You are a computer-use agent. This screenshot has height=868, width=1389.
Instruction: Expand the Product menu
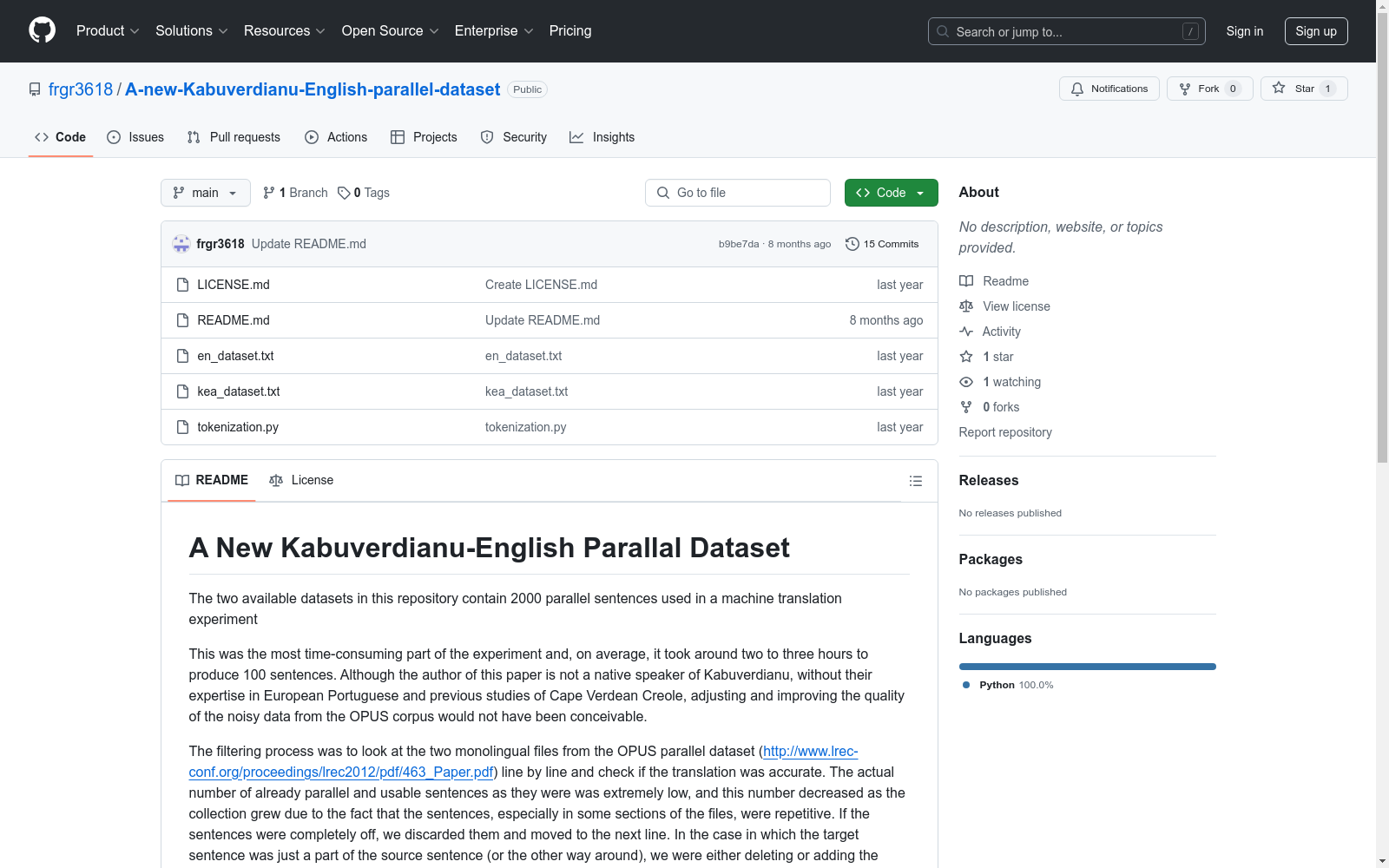click(x=108, y=30)
